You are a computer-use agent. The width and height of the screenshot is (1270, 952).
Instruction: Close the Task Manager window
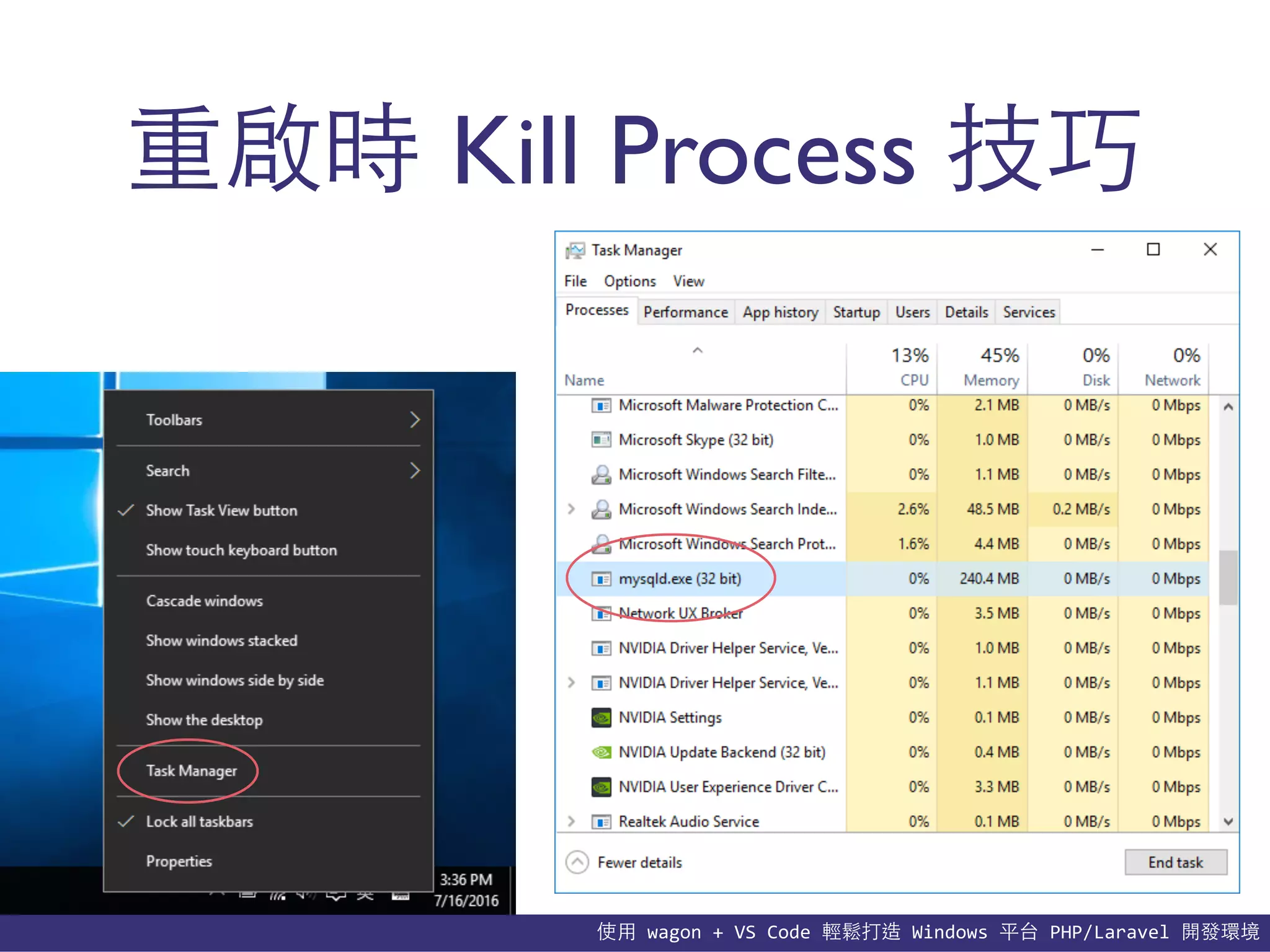tap(1210, 250)
